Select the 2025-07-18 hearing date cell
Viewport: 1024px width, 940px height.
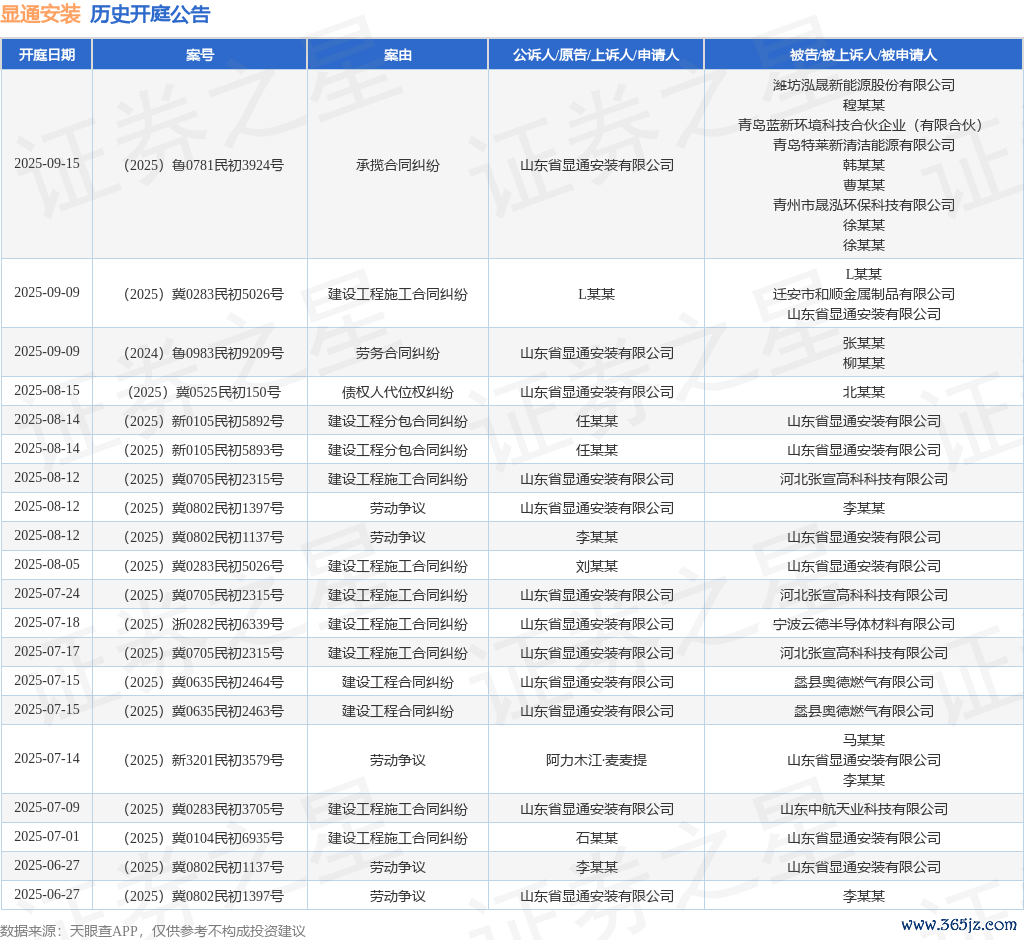click(46, 623)
